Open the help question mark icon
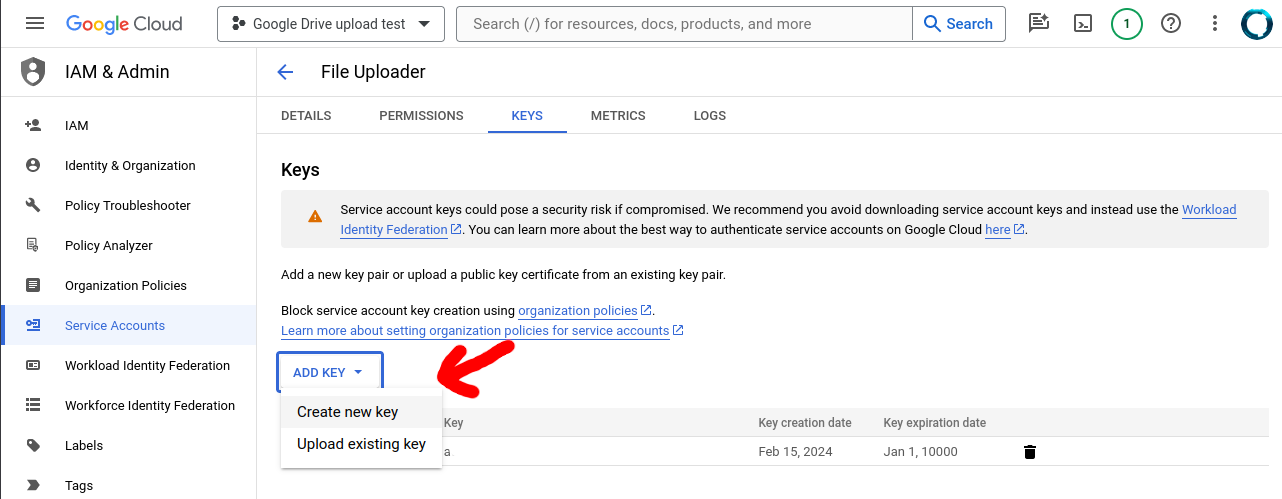 [x=1171, y=23]
